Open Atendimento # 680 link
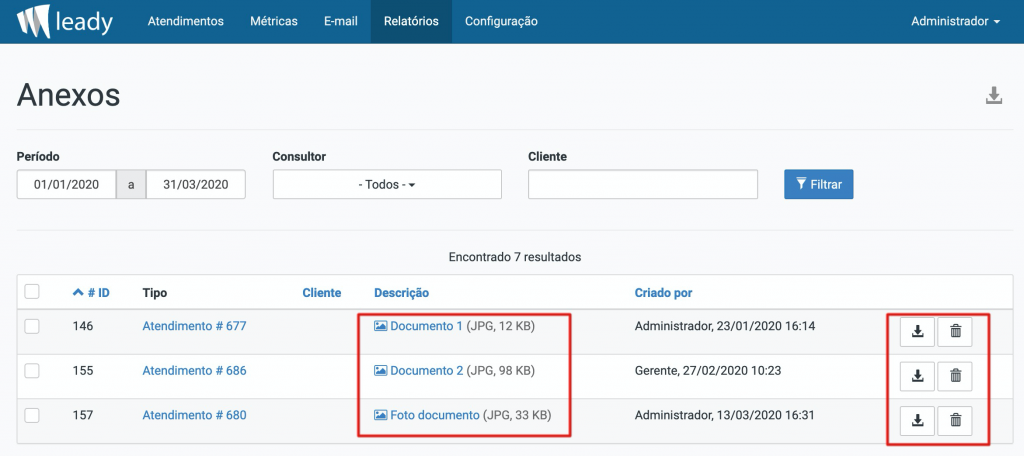 click(195, 415)
